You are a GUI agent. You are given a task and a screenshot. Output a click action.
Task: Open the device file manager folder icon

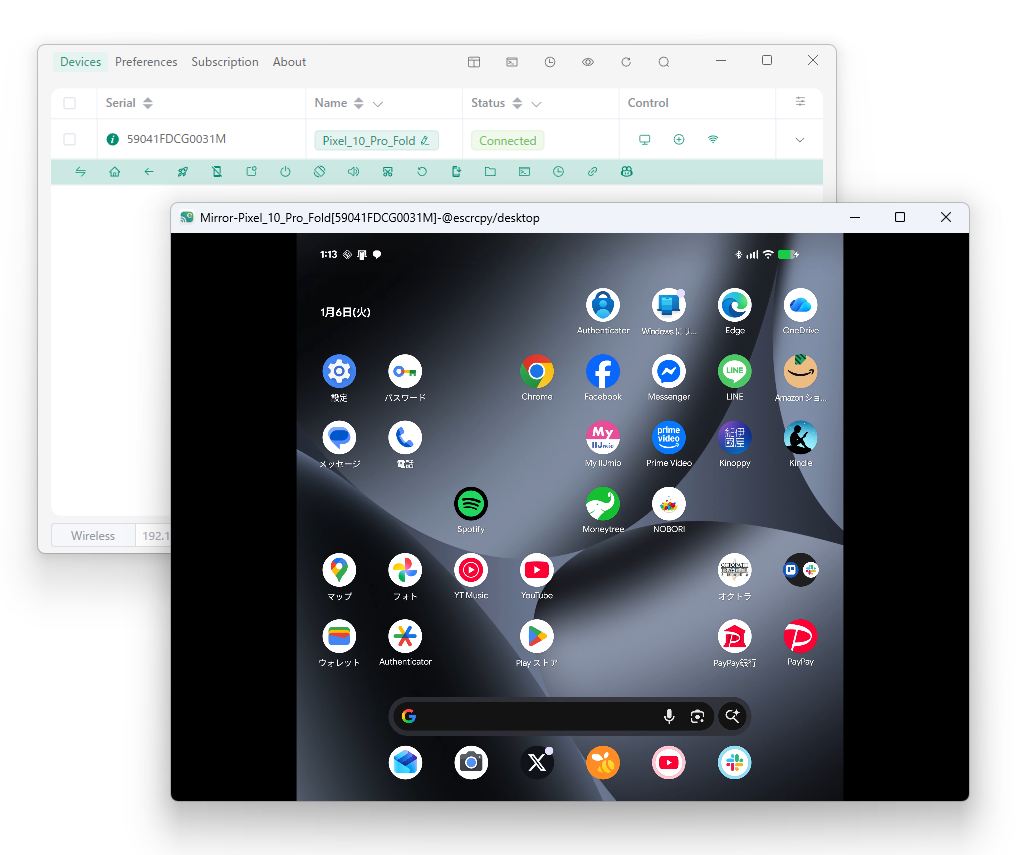489,171
